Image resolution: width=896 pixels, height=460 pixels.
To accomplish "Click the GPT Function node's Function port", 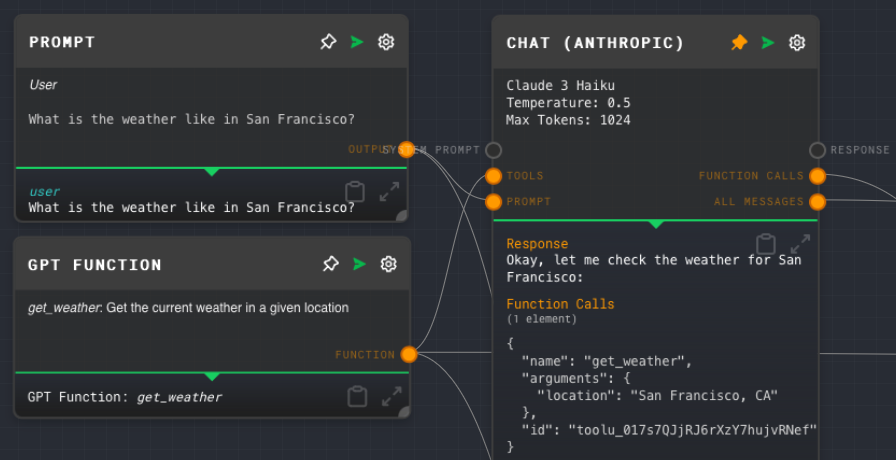I will (409, 354).
